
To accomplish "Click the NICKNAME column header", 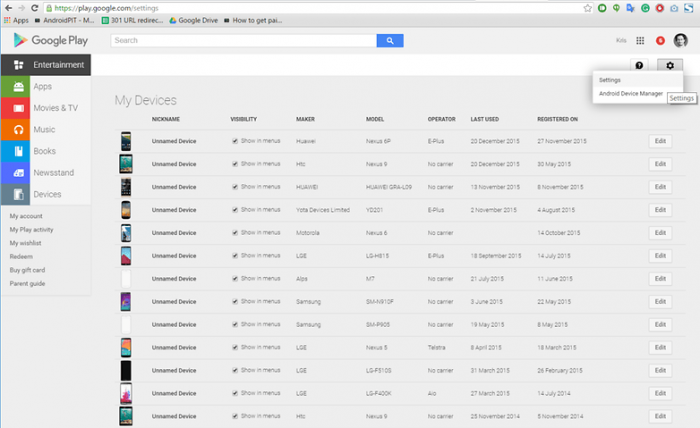I will point(166,119).
